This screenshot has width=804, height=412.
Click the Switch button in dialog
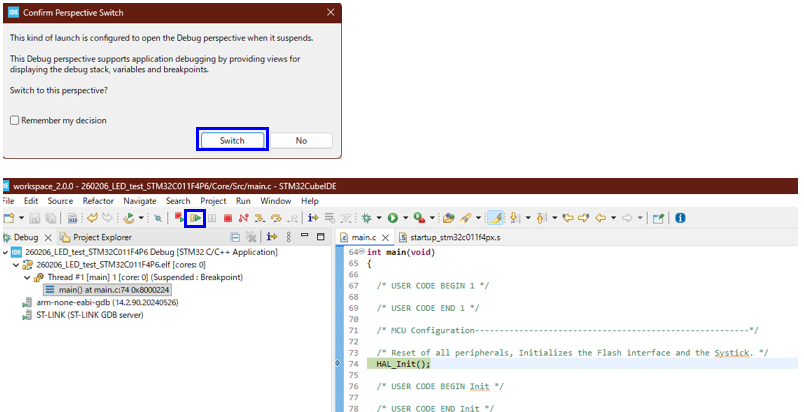tap(231, 141)
